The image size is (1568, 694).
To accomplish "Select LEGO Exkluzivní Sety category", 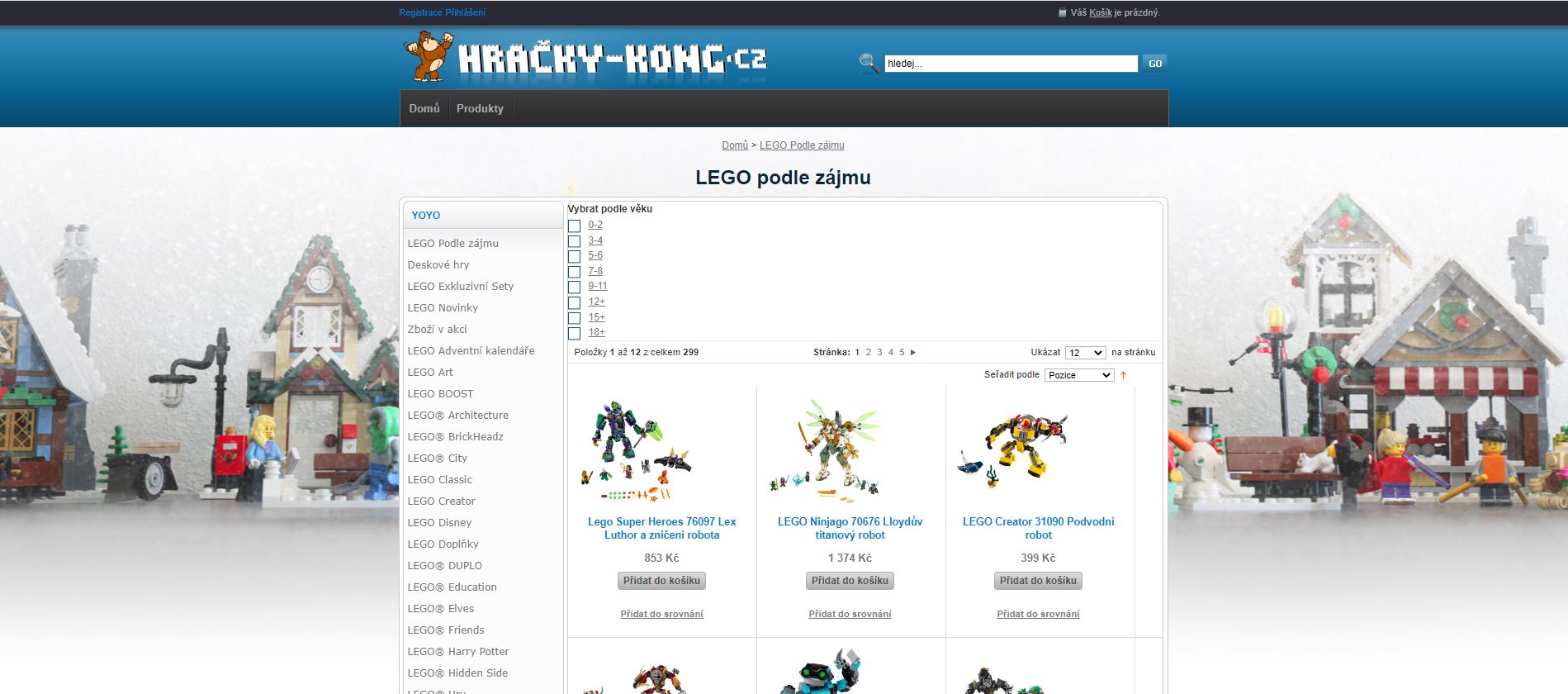I will [x=460, y=286].
